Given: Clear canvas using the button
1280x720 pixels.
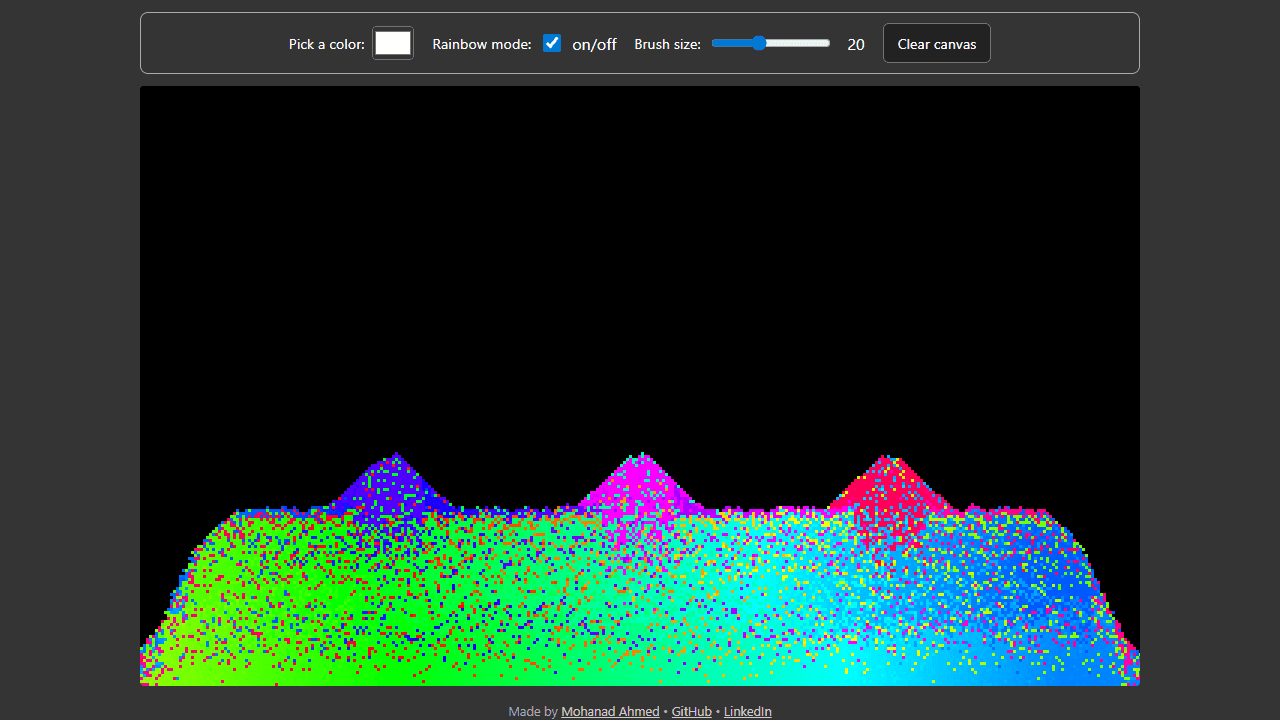Looking at the screenshot, I should 937,43.
